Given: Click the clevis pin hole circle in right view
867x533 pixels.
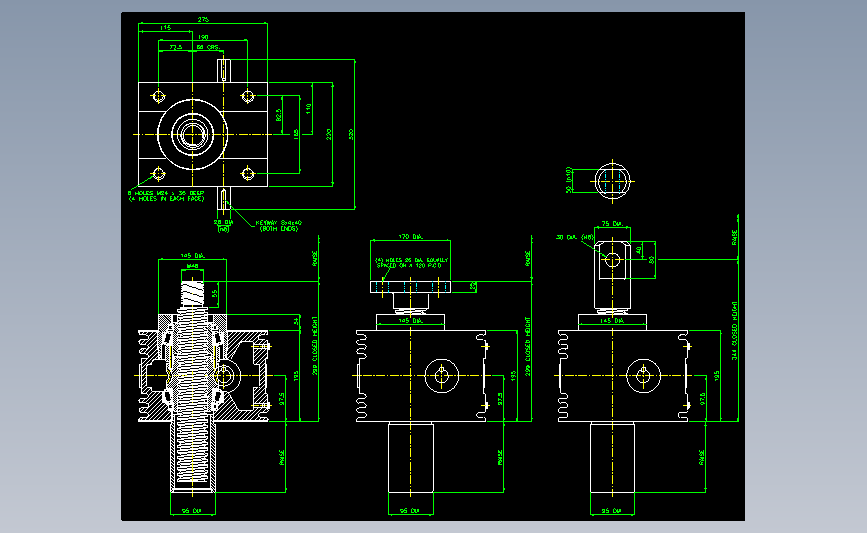Looking at the screenshot, I should pyautogui.click(x=612, y=259).
